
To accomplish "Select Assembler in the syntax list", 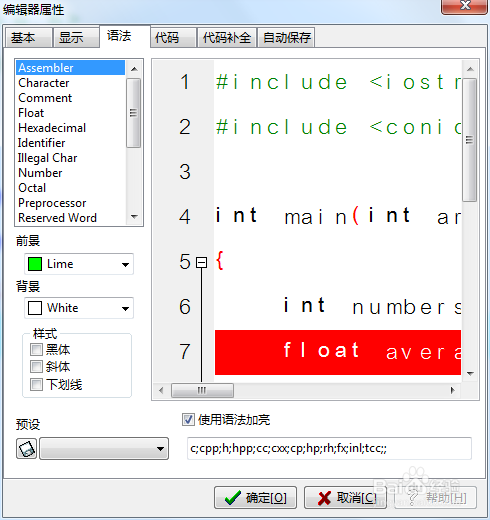I will click(71, 68).
